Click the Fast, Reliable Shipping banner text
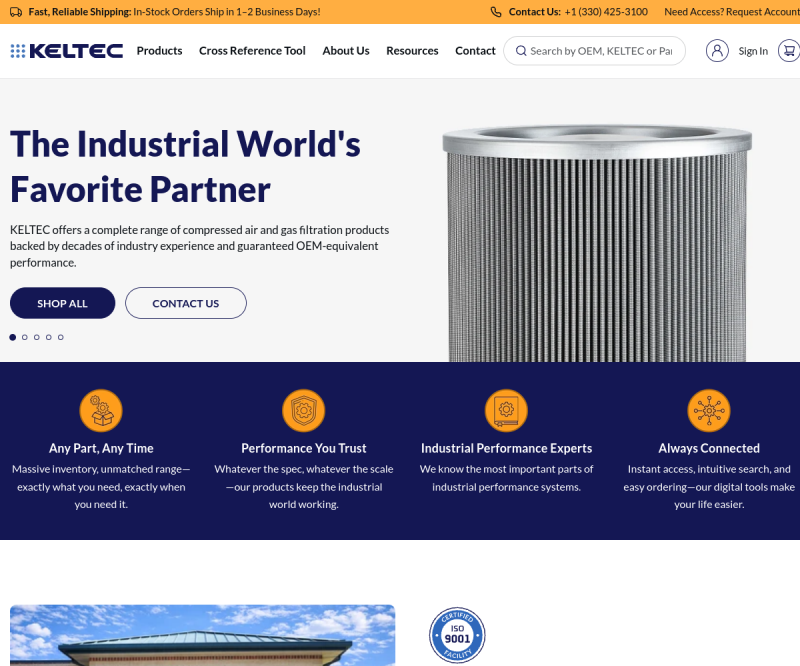This screenshot has height=666, width=800. pyautogui.click(x=174, y=12)
